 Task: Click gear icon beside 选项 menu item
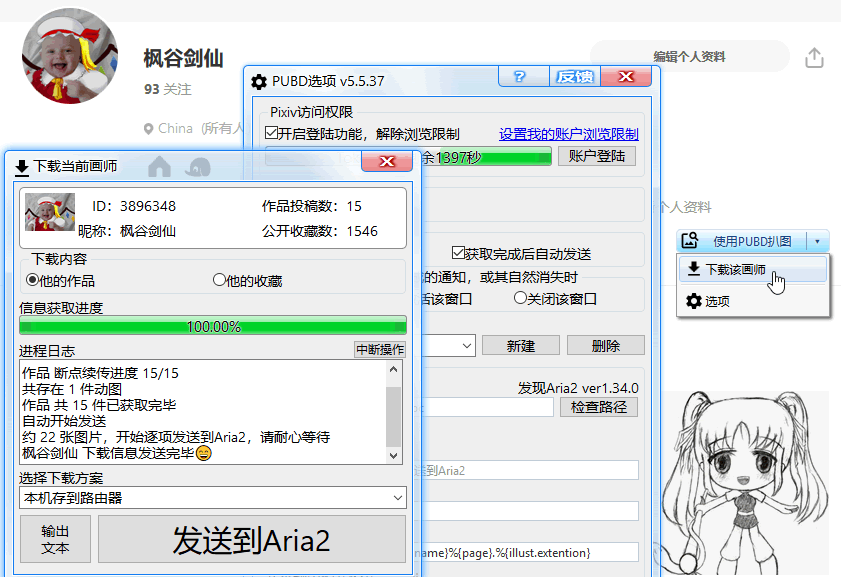[x=694, y=301]
